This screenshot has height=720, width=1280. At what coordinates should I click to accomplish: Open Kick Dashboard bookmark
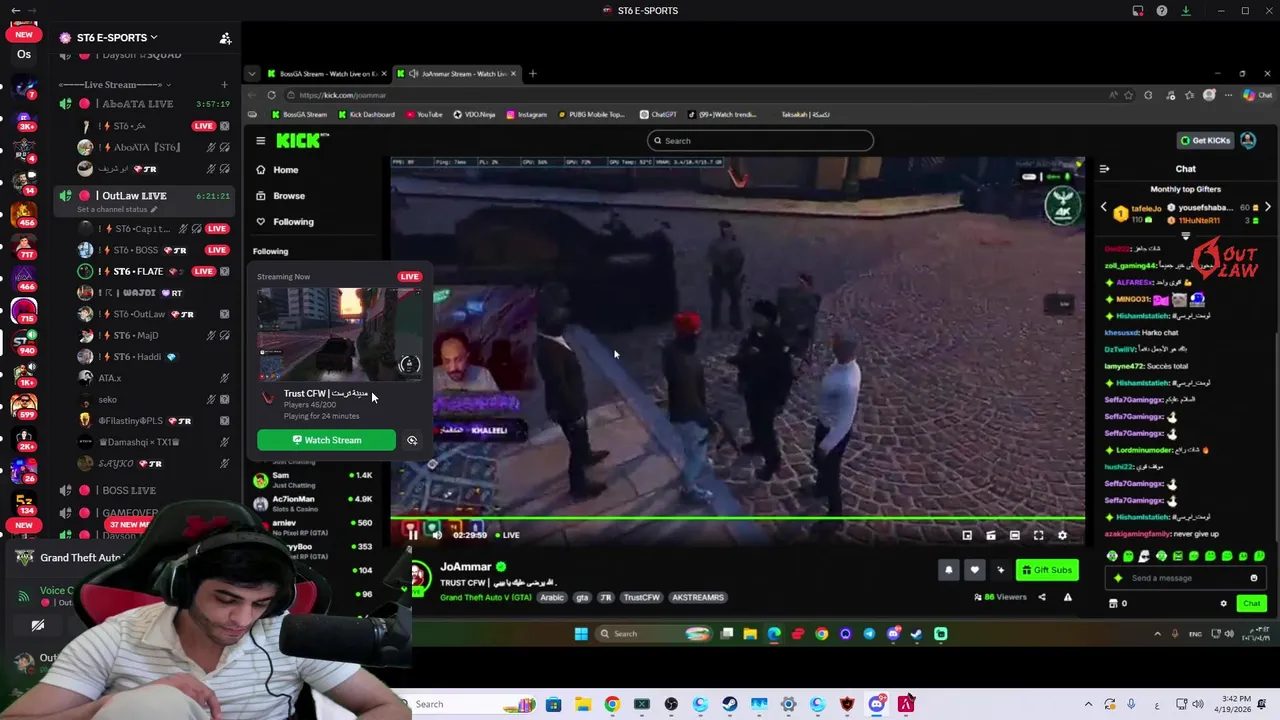(x=365, y=115)
